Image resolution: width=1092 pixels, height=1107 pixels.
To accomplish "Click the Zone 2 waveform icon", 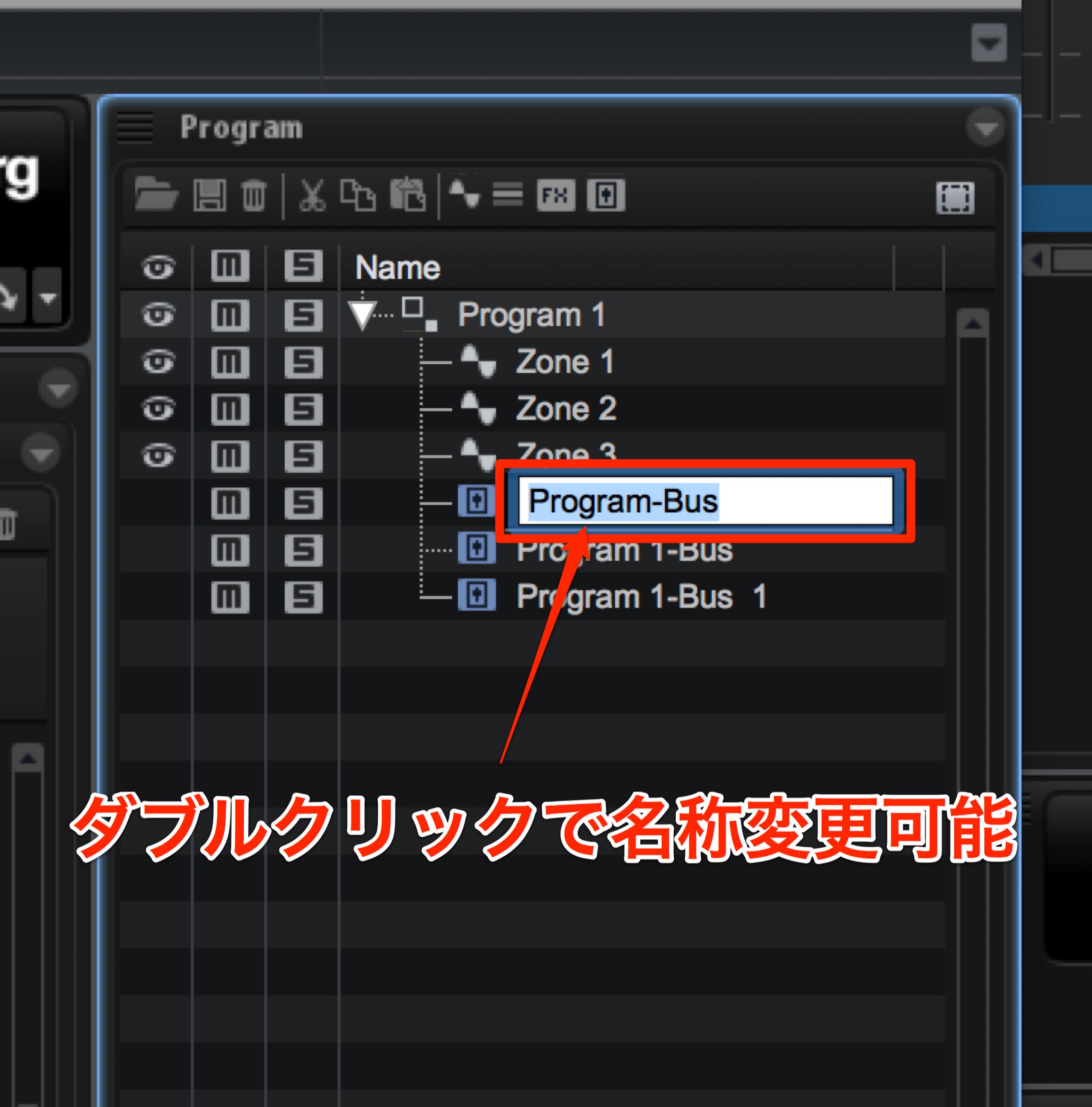I will [x=478, y=409].
